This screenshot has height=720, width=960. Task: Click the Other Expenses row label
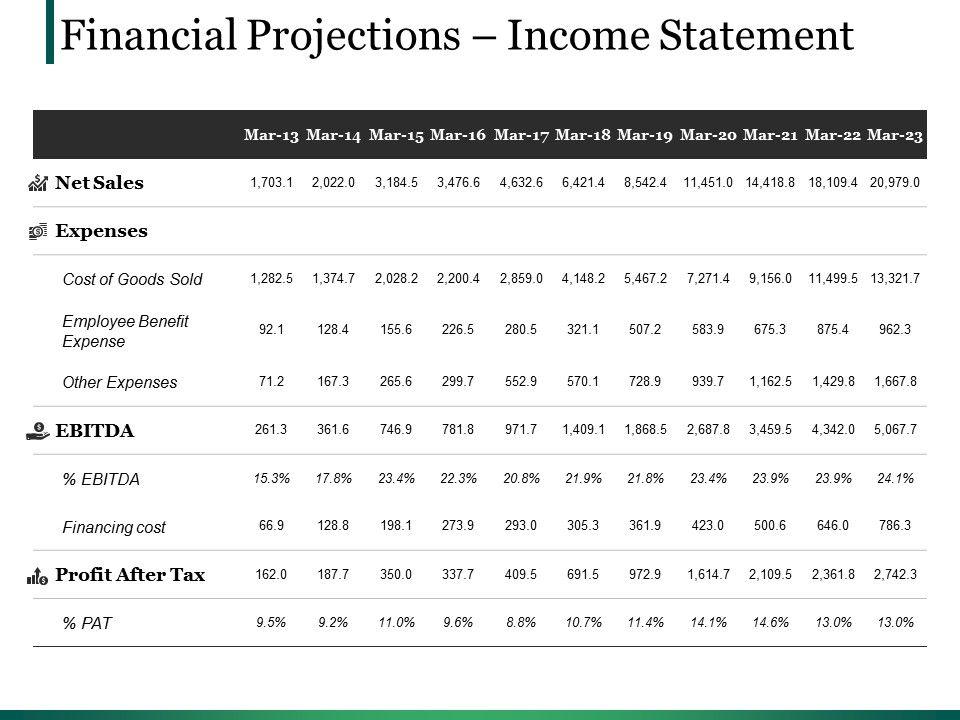[120, 382]
